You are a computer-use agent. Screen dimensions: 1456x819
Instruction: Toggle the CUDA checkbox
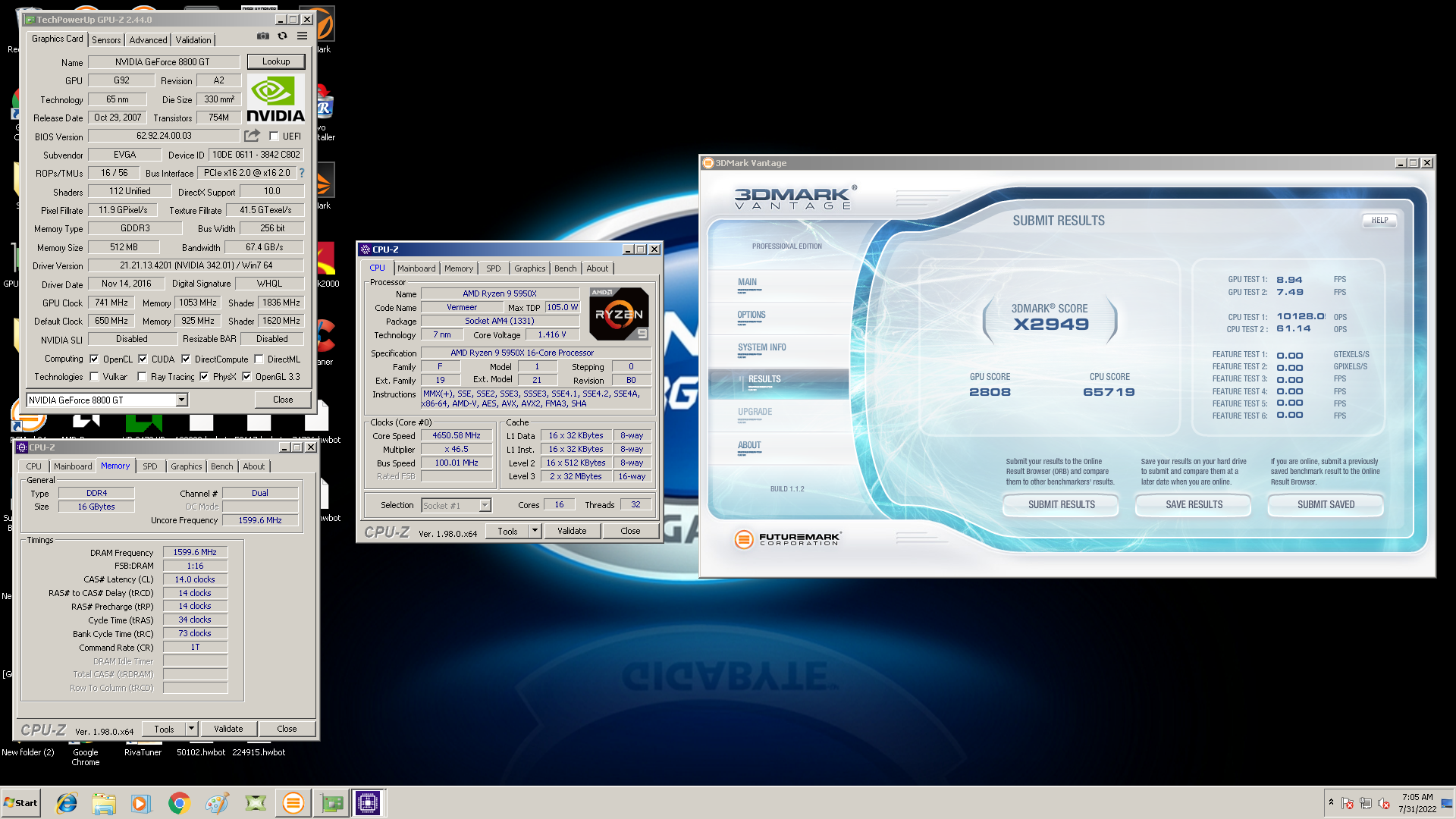point(142,359)
